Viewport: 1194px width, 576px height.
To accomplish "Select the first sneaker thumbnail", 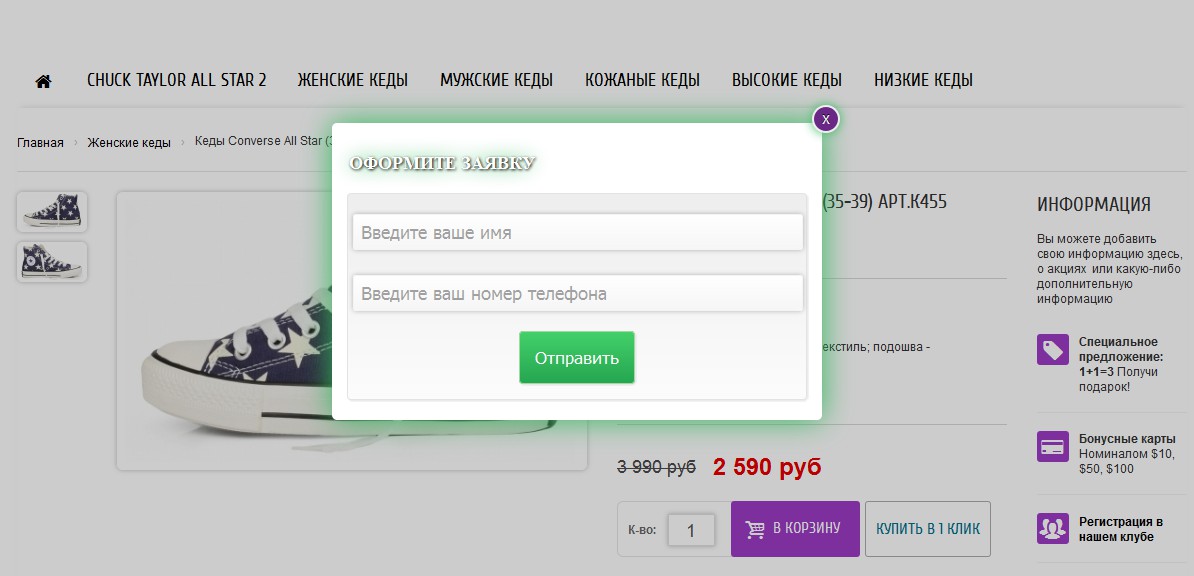I will [x=52, y=211].
